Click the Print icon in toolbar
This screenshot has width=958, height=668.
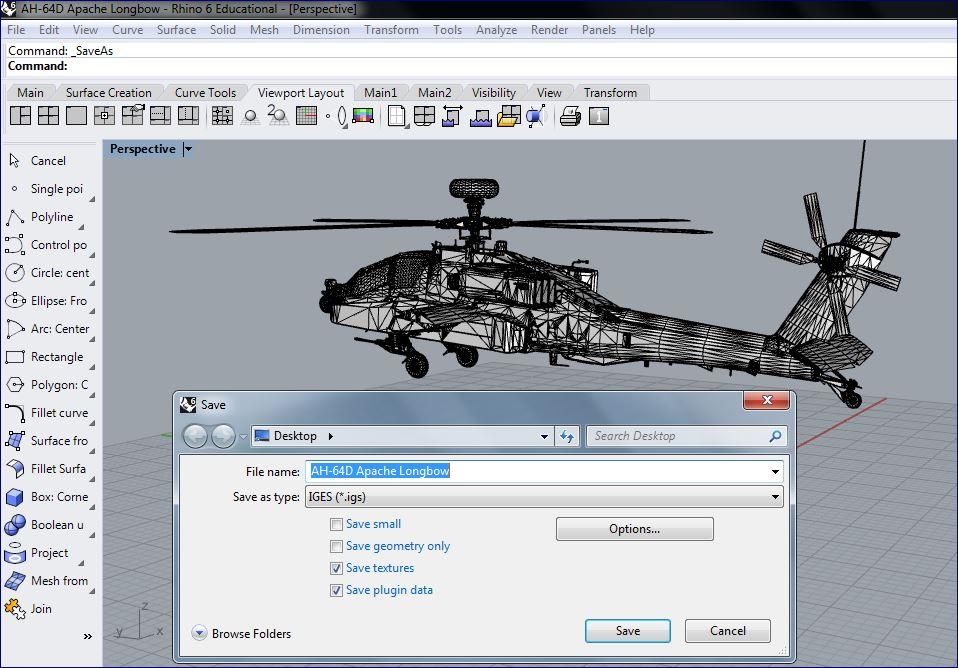click(570, 117)
